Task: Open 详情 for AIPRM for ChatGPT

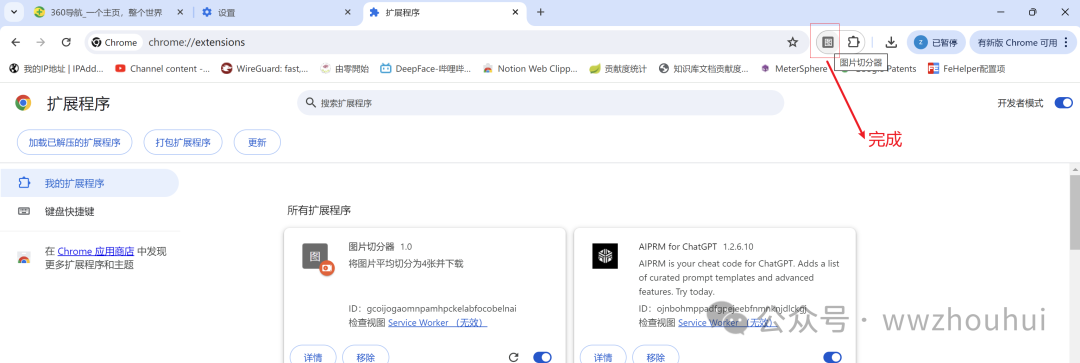Action: tap(603, 357)
